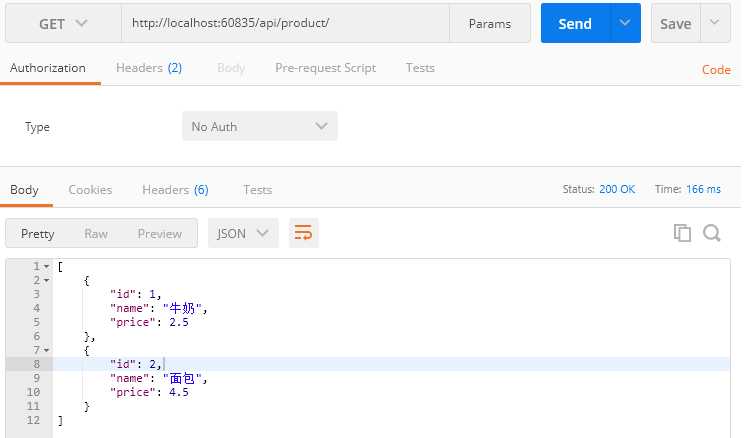Open the Send button dropdown arrow
744x438 pixels.
pos(625,23)
